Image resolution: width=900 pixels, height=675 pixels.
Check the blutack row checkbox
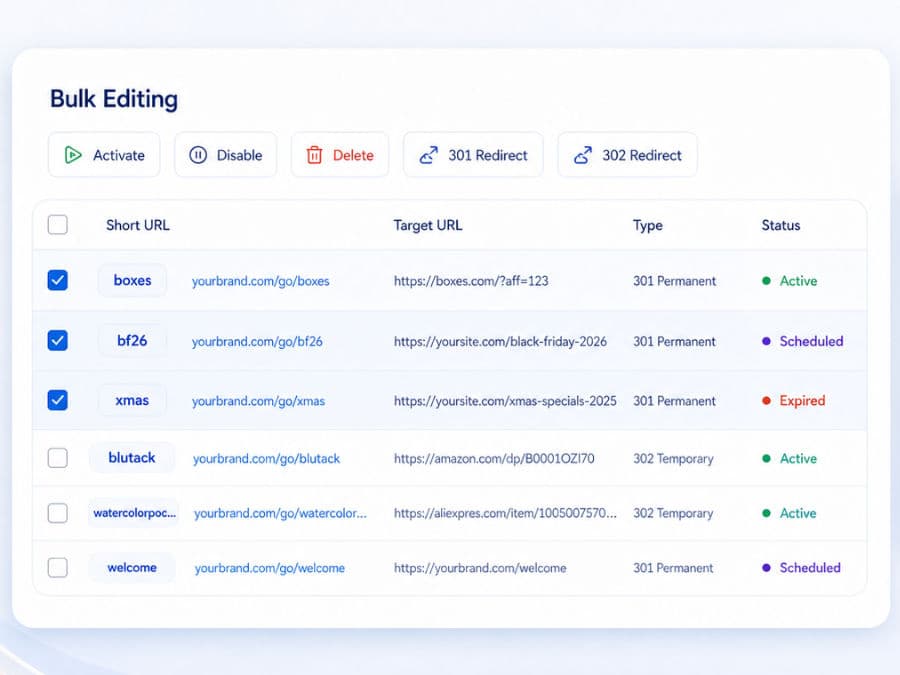tap(57, 458)
